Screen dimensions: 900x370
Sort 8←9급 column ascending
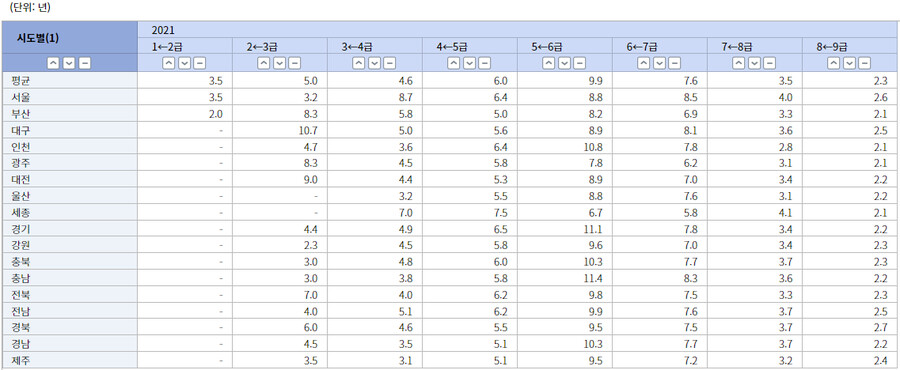[833, 63]
